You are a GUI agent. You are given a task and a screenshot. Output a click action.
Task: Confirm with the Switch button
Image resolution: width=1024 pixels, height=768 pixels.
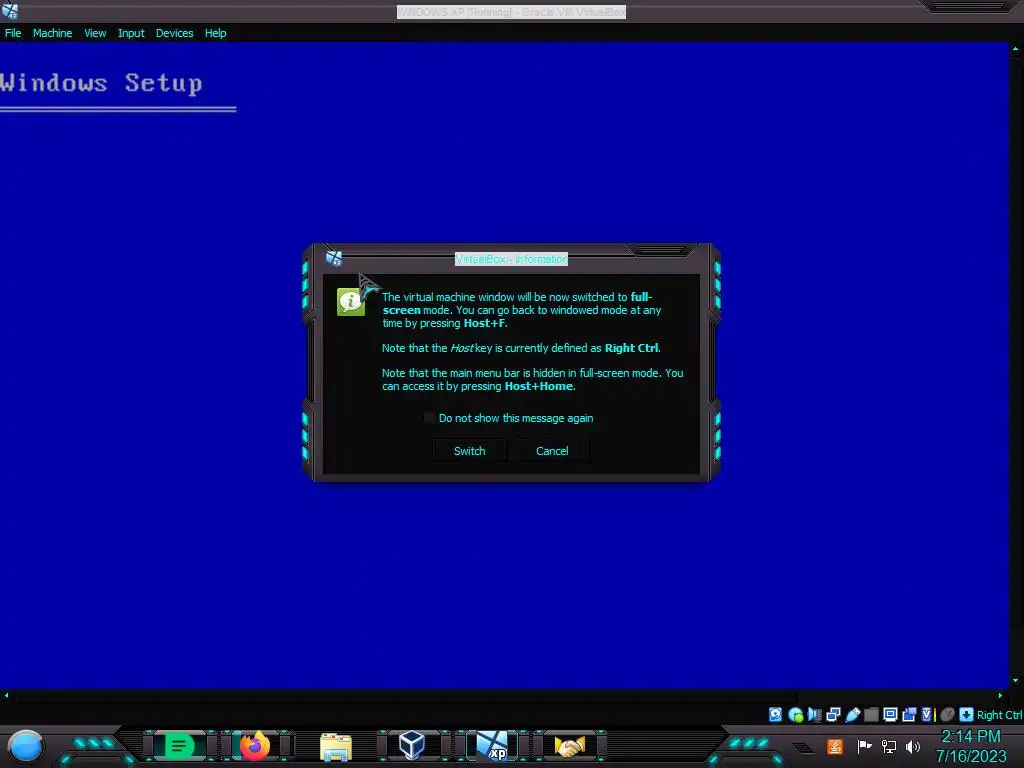[x=470, y=451]
